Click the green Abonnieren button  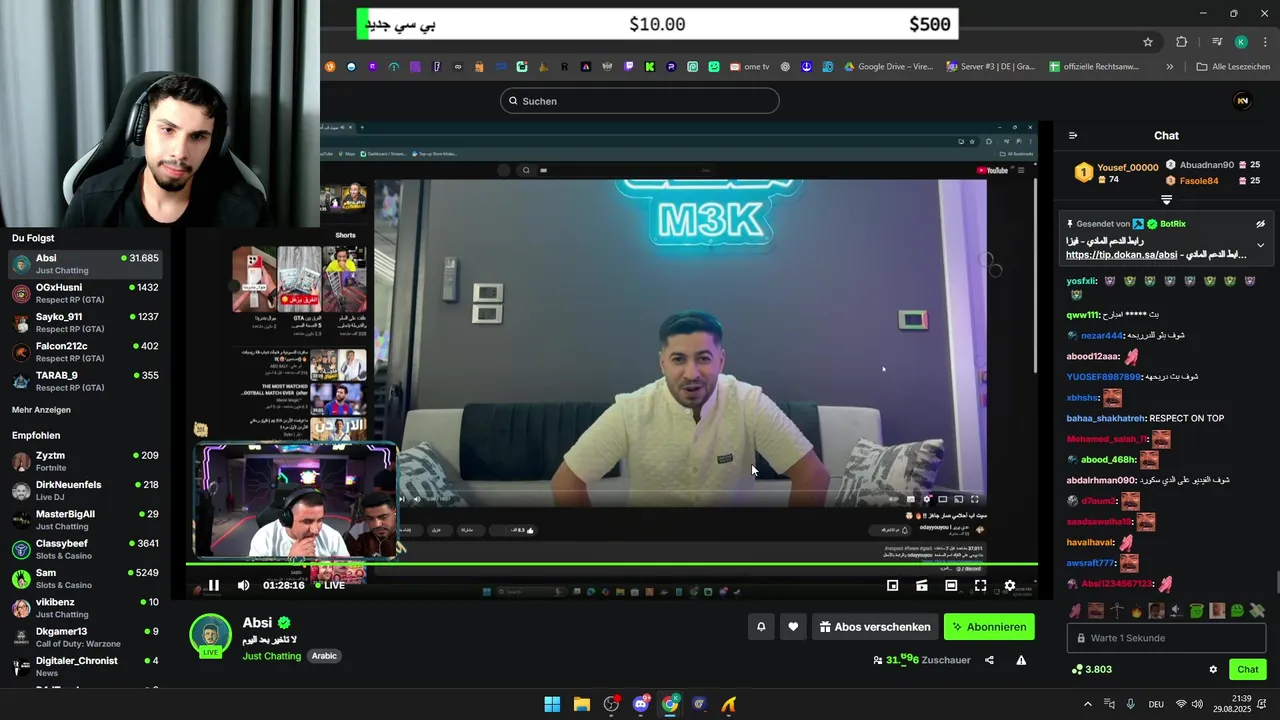pos(989,627)
